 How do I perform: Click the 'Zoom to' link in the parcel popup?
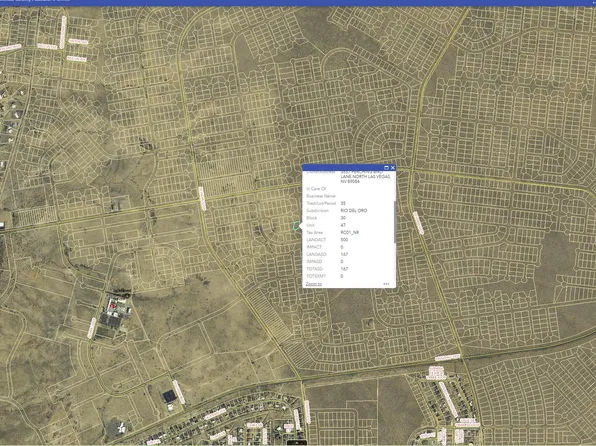pyautogui.click(x=314, y=284)
